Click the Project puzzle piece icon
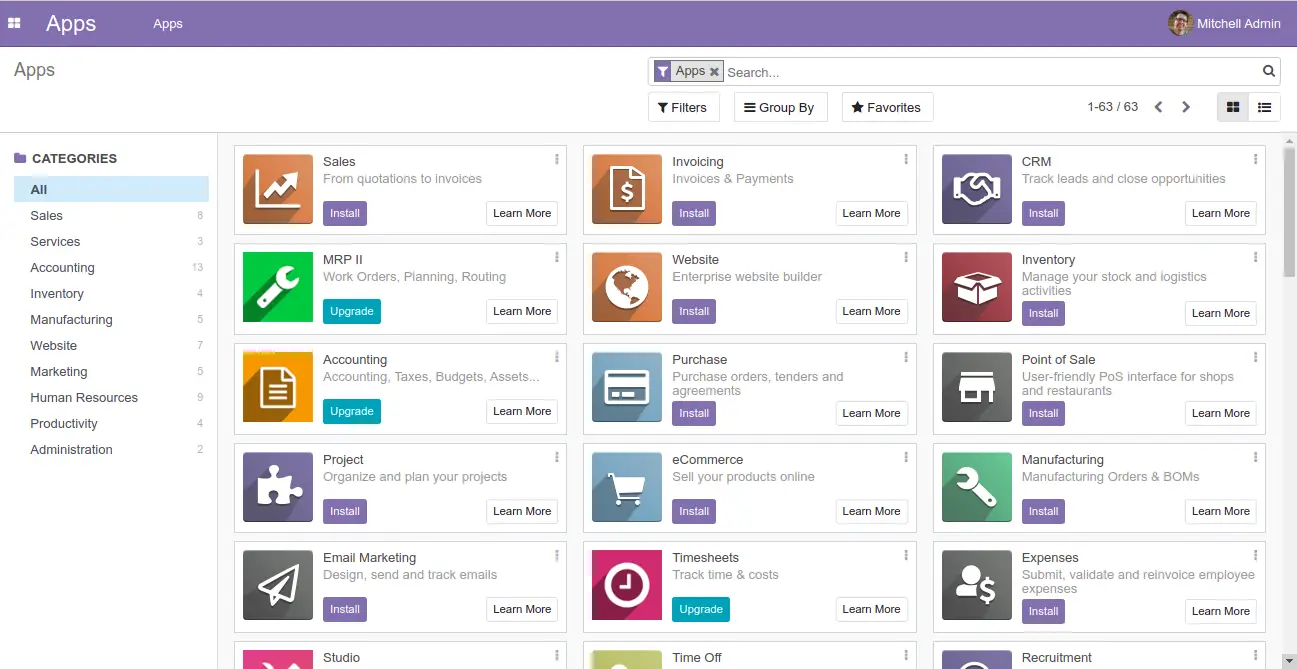 click(x=278, y=487)
